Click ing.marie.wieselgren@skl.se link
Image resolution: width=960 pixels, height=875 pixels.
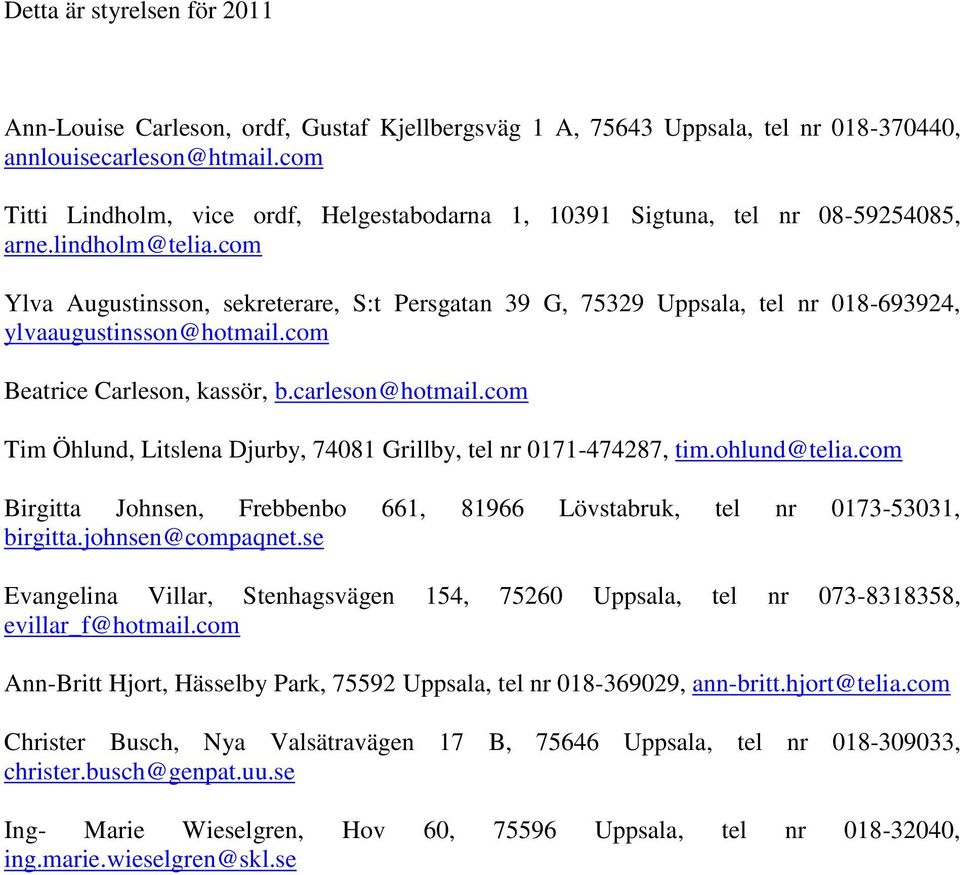[151, 860]
